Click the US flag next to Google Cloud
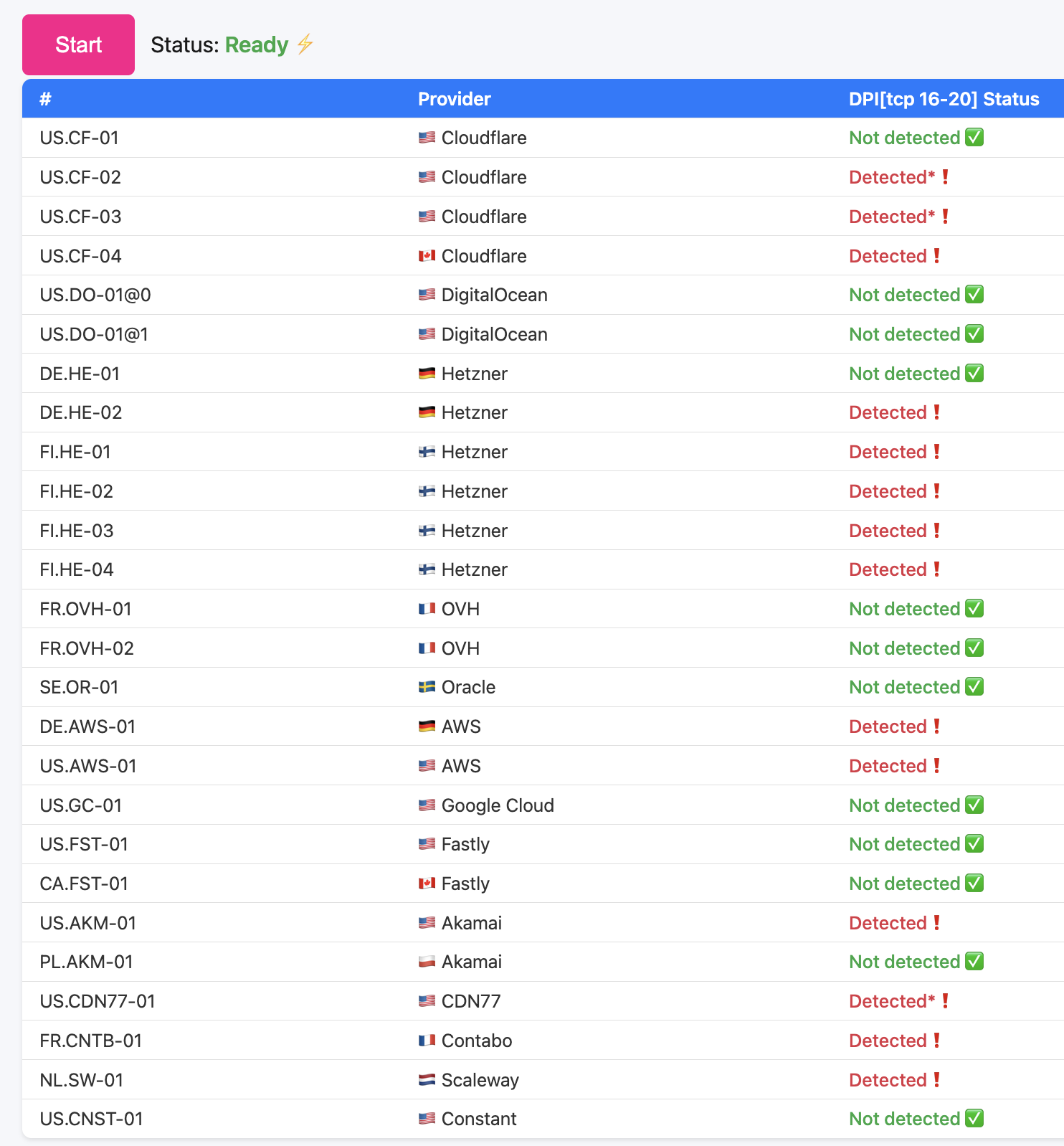 tap(427, 805)
